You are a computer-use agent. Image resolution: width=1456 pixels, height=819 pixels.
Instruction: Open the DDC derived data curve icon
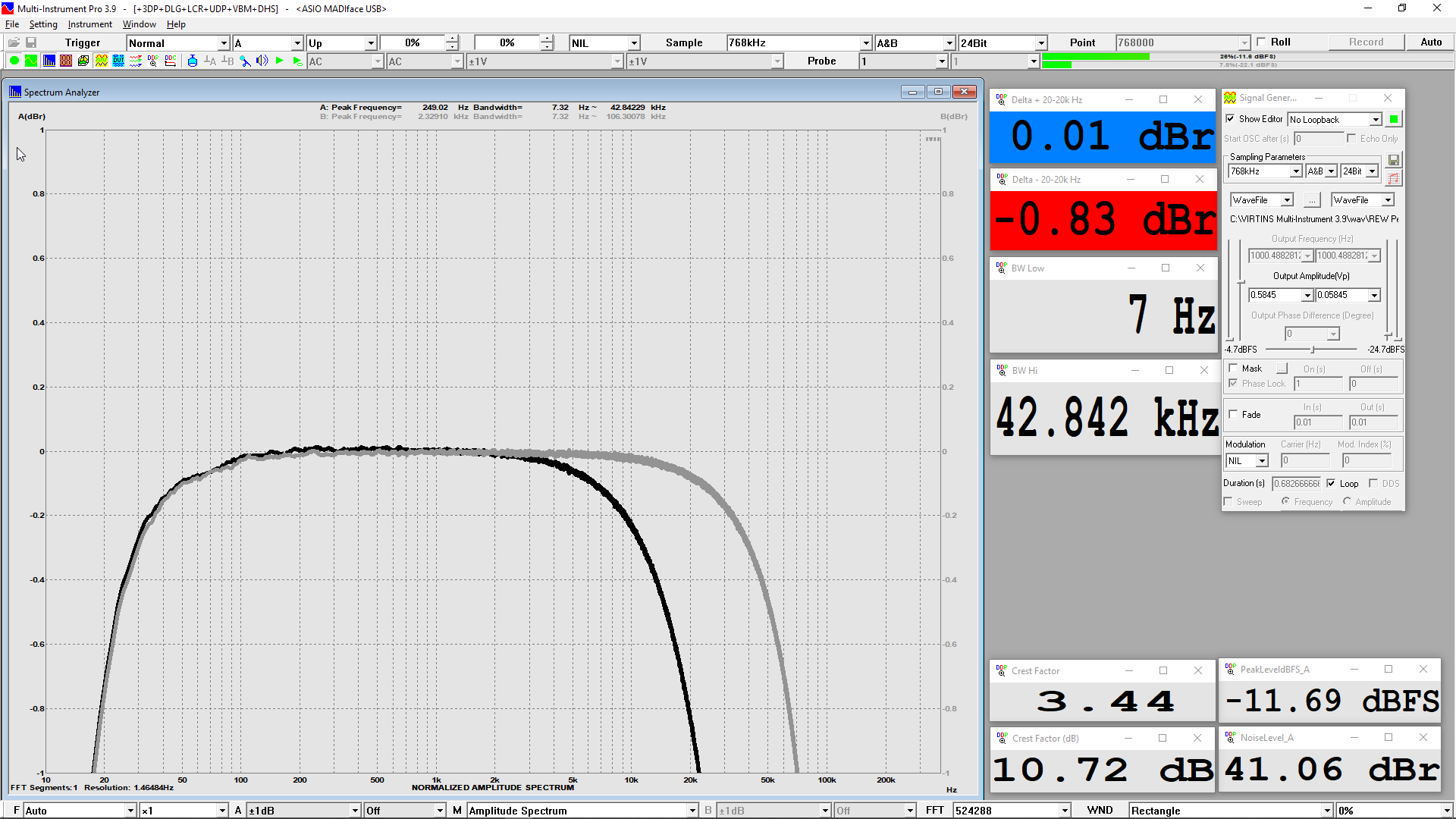click(171, 61)
